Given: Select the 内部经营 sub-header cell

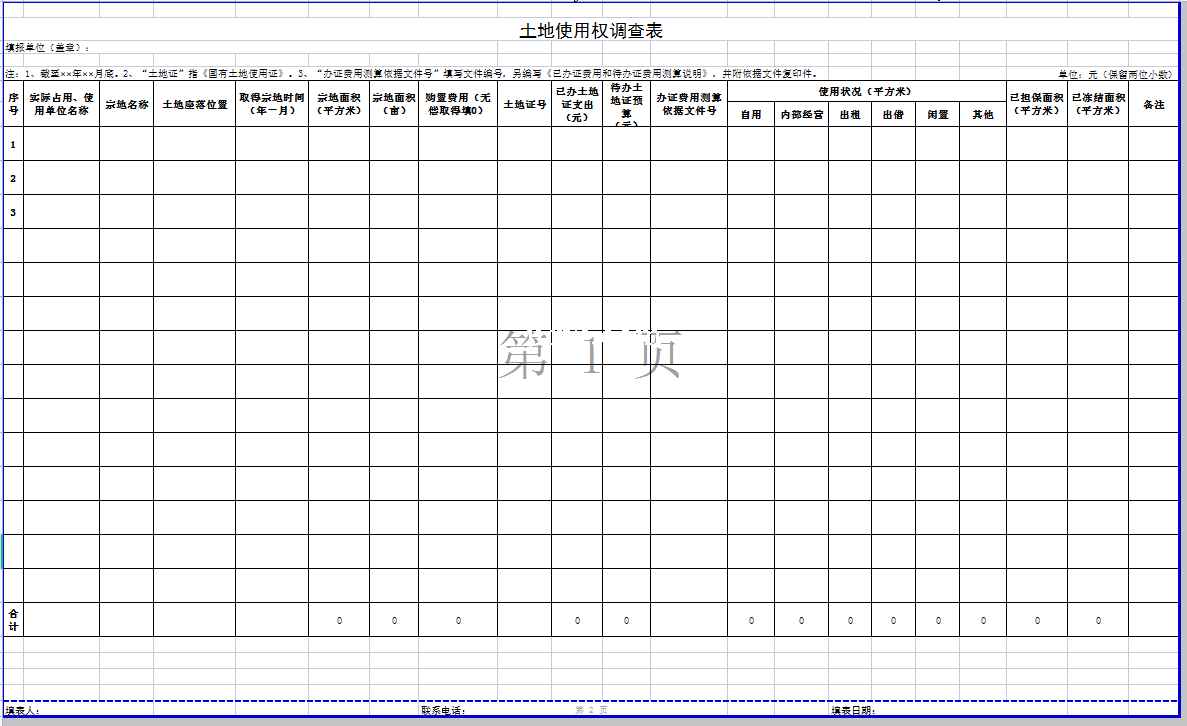Looking at the screenshot, I should point(801,115).
